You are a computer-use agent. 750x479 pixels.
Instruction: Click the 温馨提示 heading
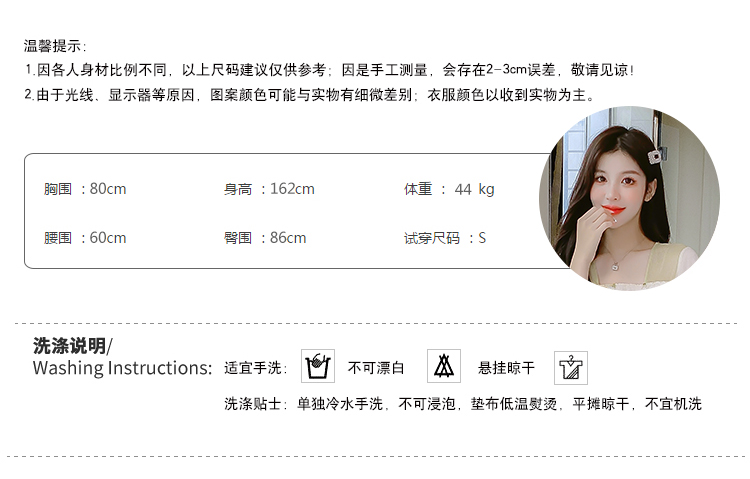coord(55,46)
